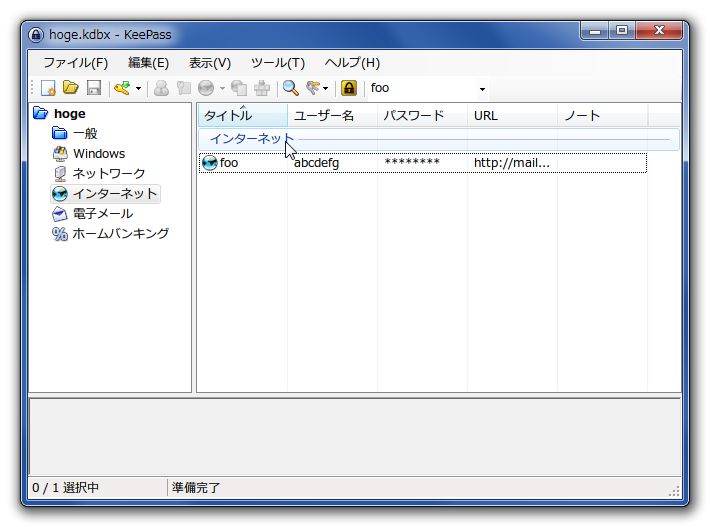Click the 電子メール envelope icon
This screenshot has height=527, width=710.
pyautogui.click(x=60, y=214)
